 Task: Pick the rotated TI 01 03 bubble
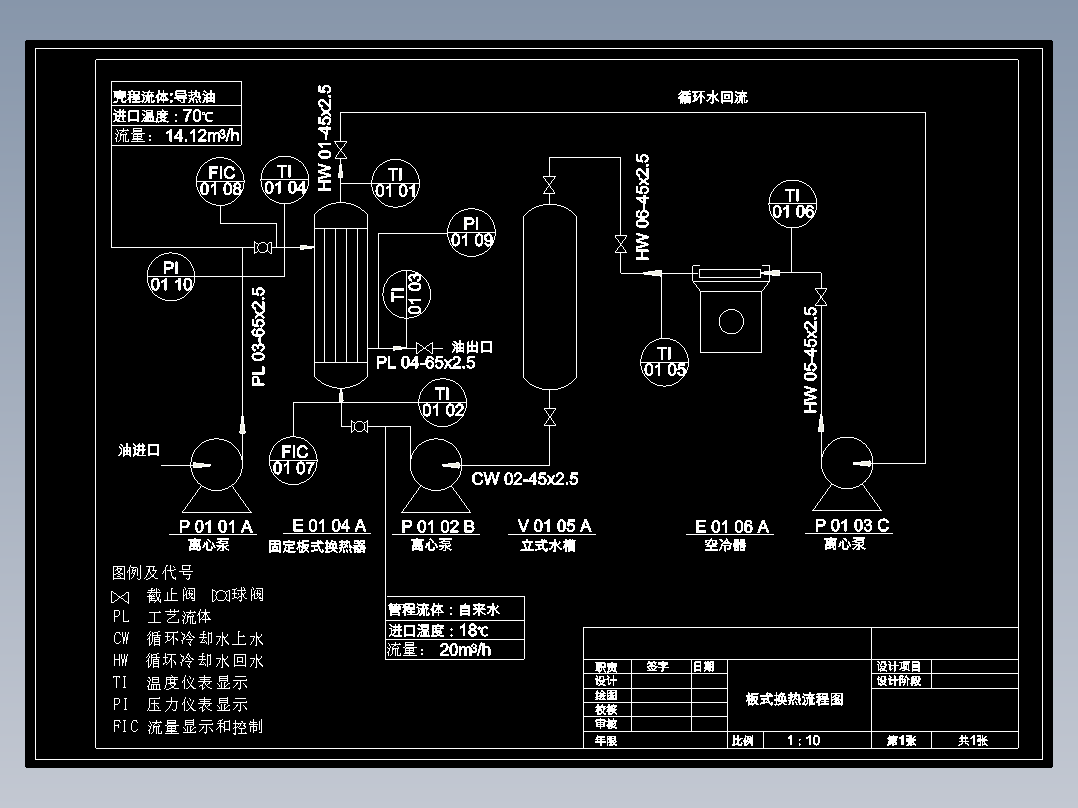[406, 294]
